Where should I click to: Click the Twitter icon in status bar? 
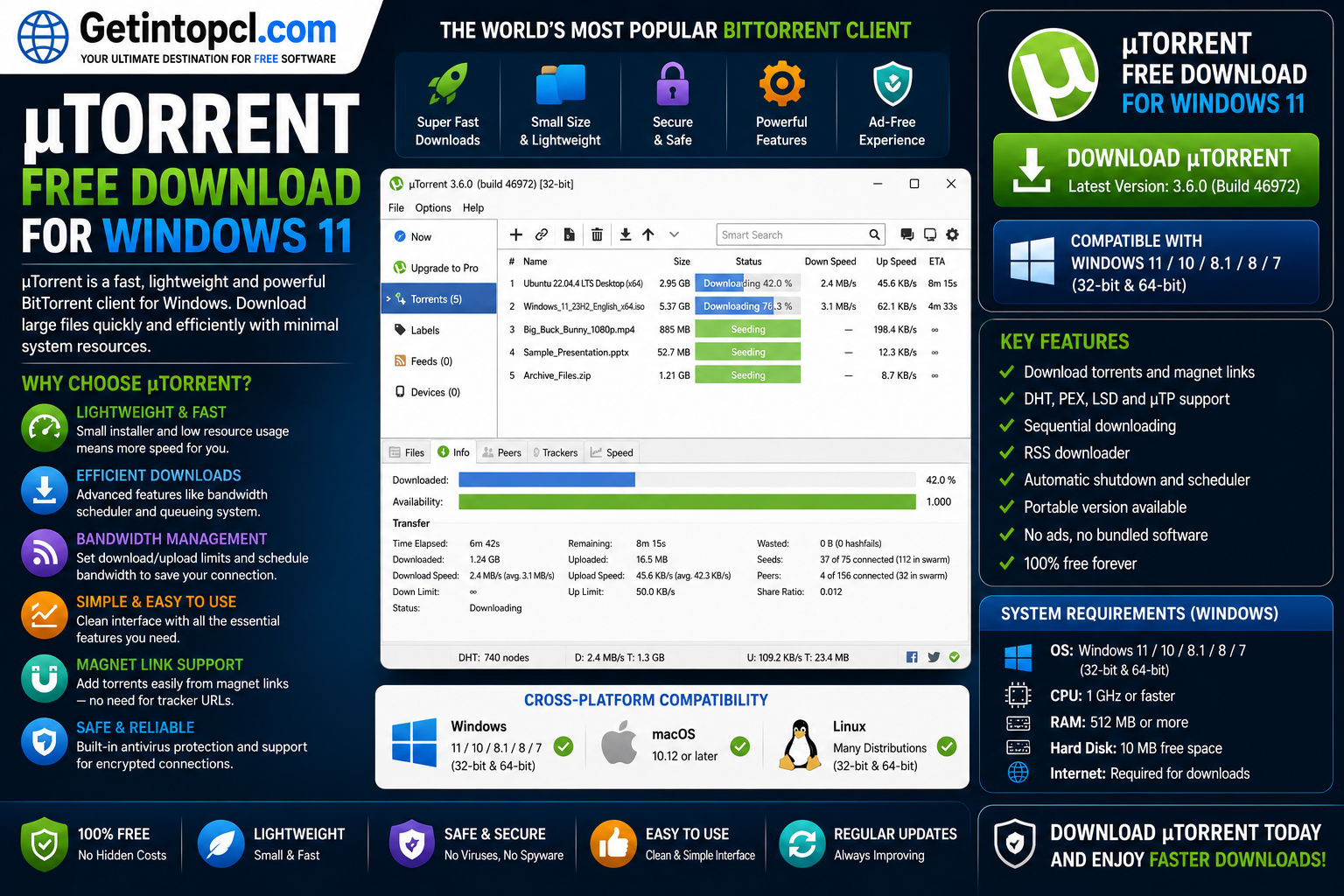(x=934, y=657)
